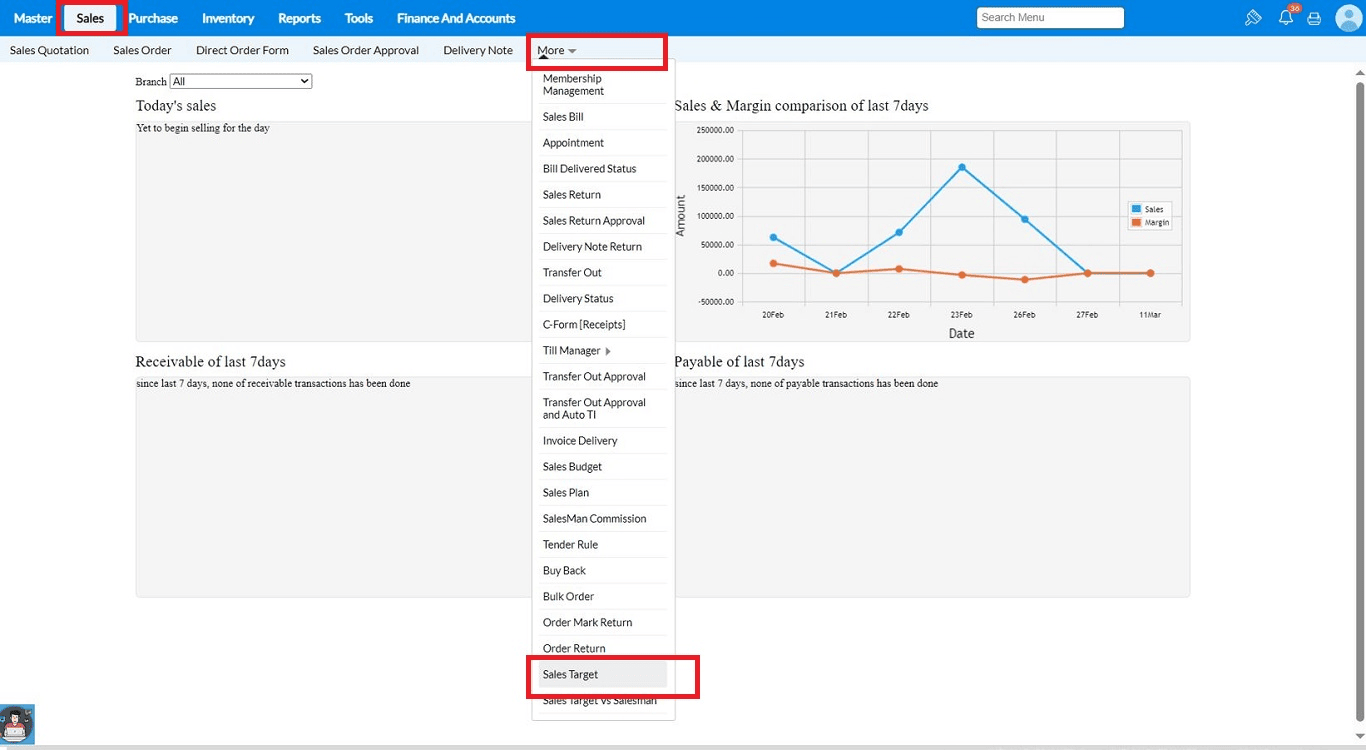Click the printer icon in header
1366x750 pixels.
(x=1314, y=18)
